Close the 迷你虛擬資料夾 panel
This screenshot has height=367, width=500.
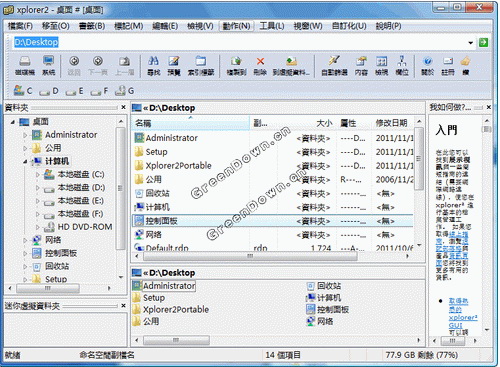123,305
